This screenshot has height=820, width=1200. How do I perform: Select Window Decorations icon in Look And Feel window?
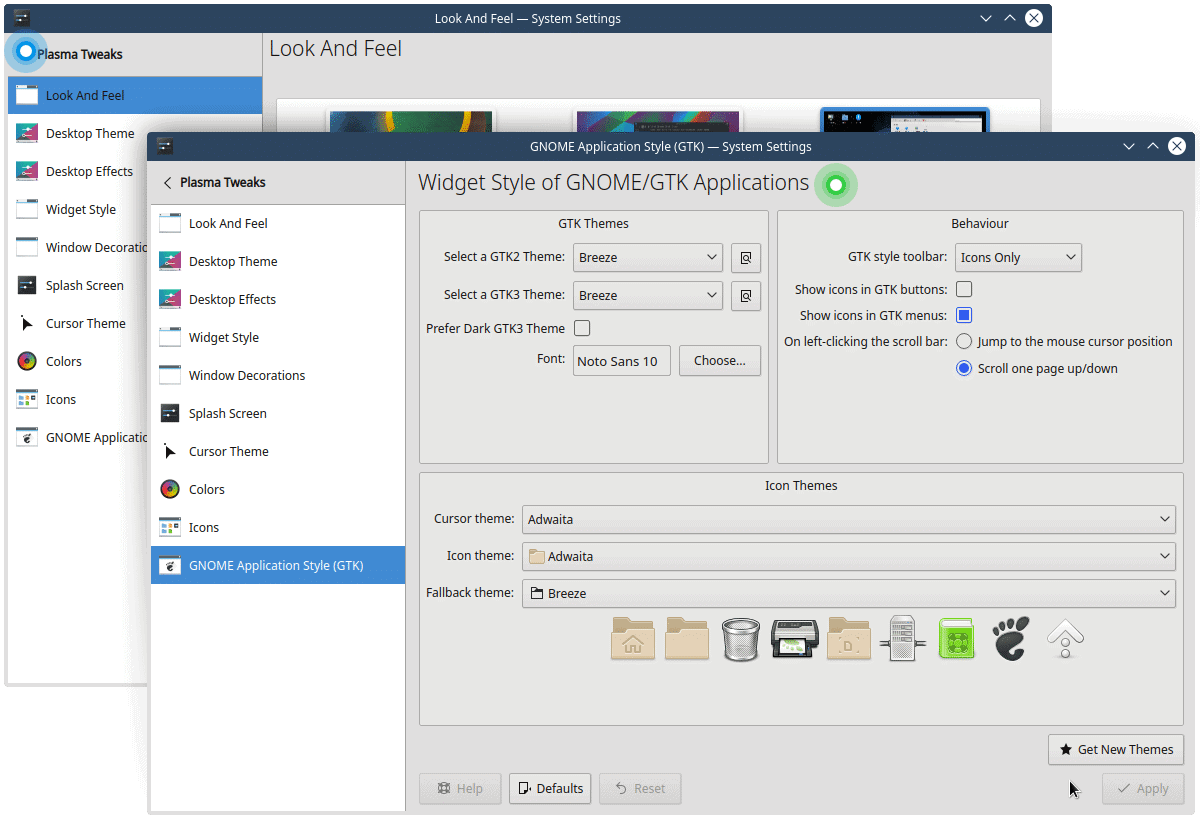(x=27, y=247)
